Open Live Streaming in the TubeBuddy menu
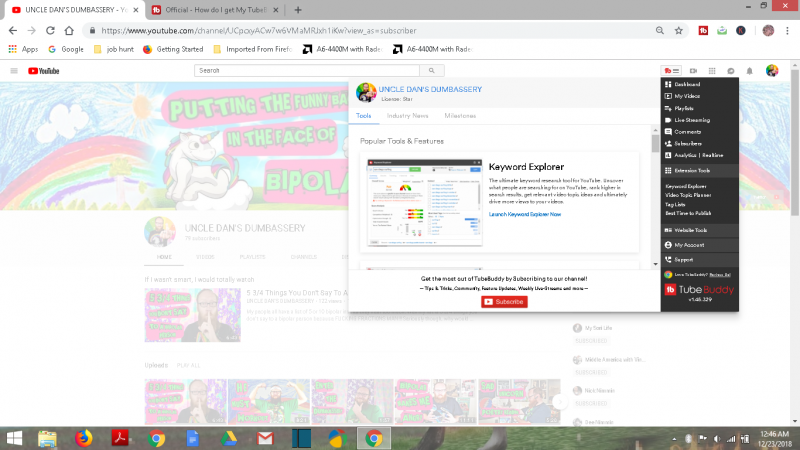Screen dimensions: 800x450 pos(692,120)
